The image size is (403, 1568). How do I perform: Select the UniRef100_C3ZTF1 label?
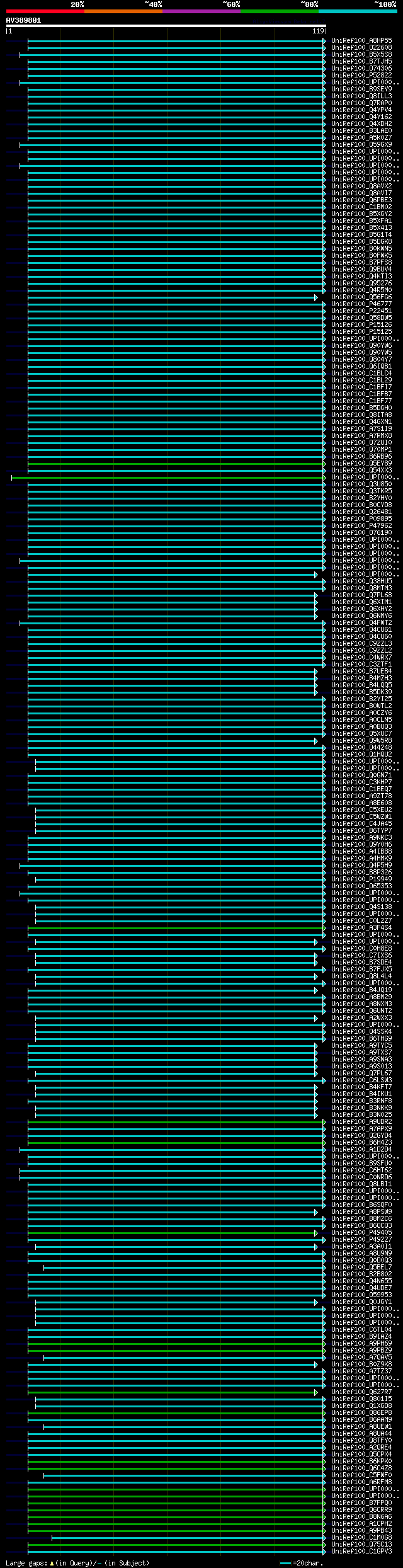pos(361,664)
